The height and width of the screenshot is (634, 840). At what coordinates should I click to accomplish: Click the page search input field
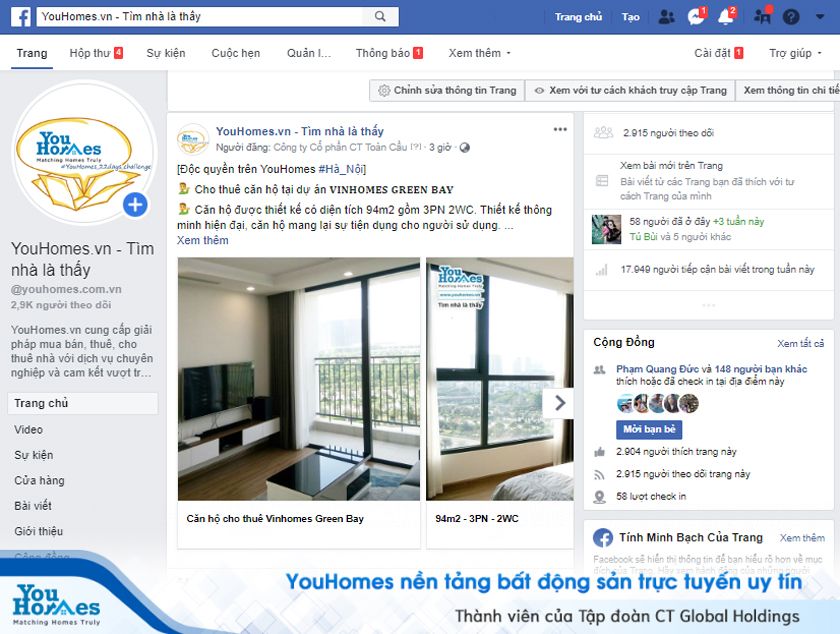[200, 17]
